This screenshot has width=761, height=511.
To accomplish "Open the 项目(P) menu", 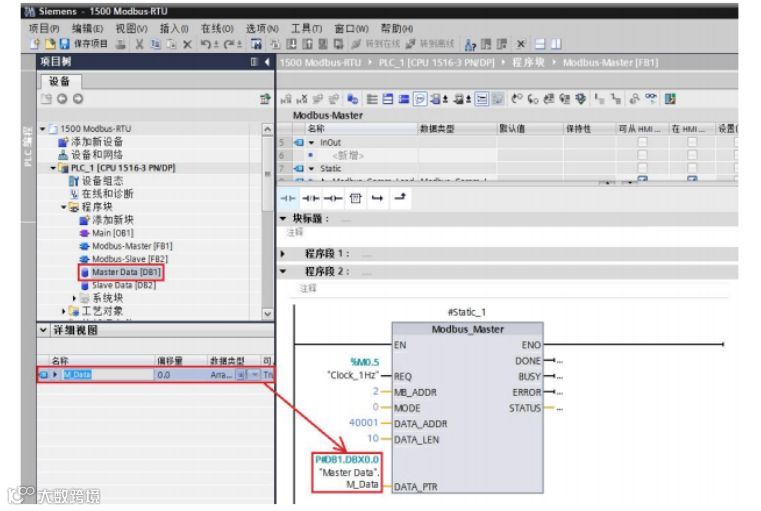I will click(x=44, y=29).
